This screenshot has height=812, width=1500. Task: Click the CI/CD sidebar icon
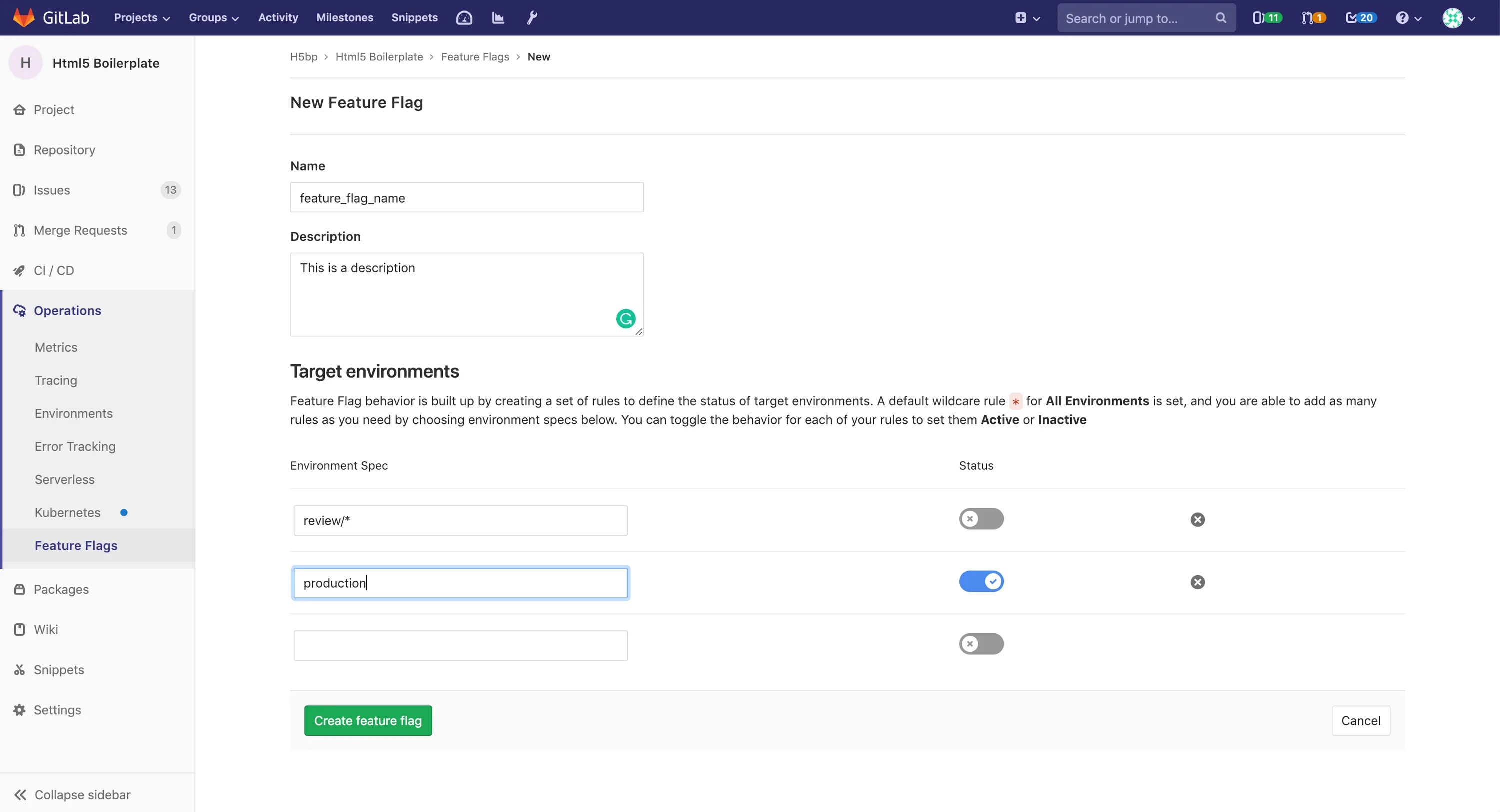click(20, 270)
